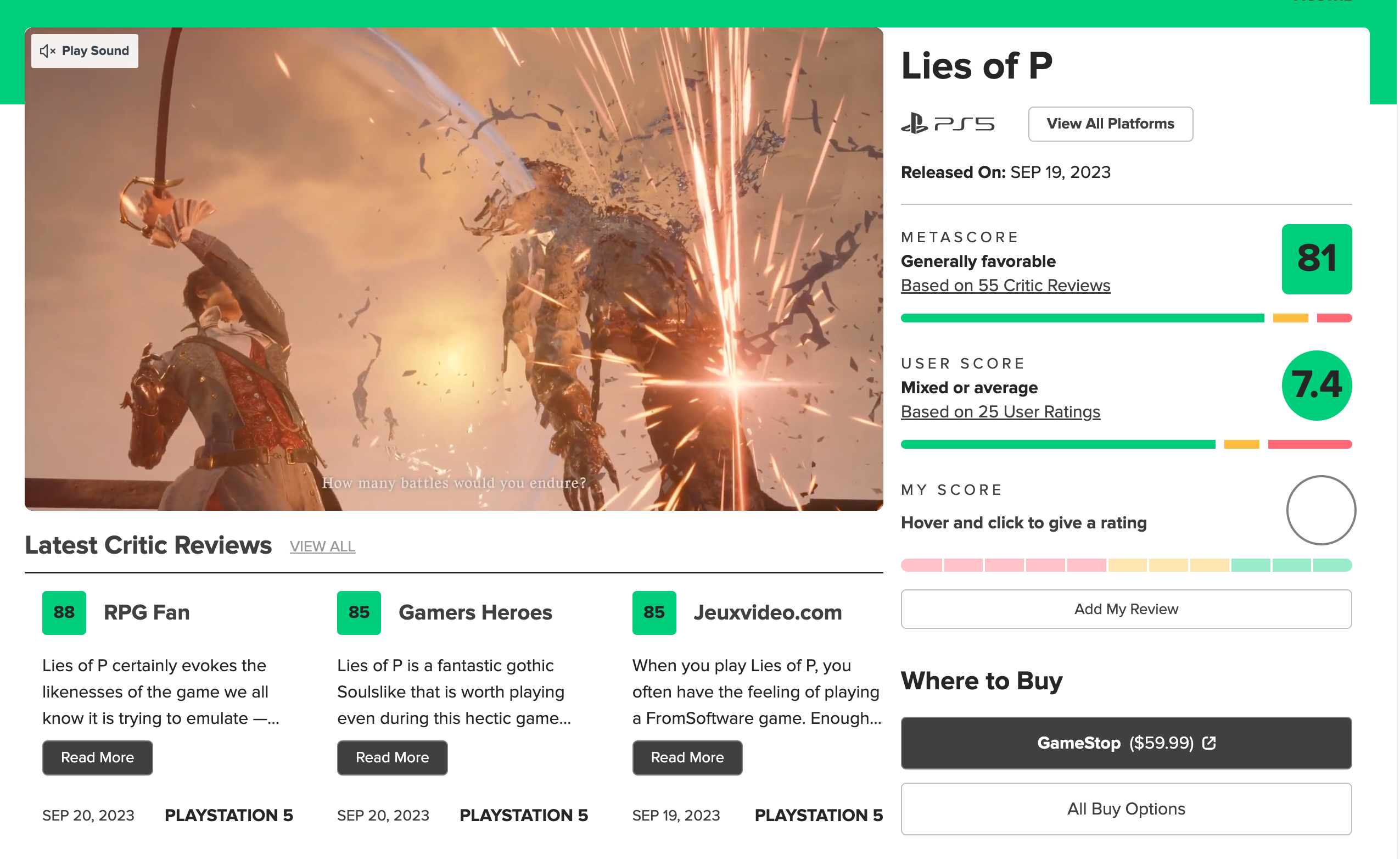Open All Buy Options

[1125, 808]
